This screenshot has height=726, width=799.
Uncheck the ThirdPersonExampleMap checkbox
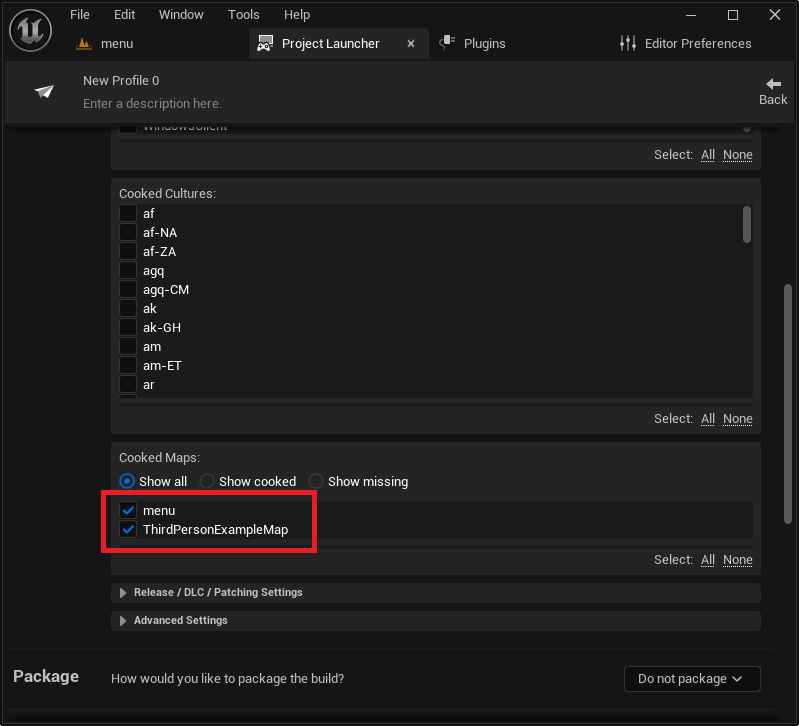pos(128,529)
